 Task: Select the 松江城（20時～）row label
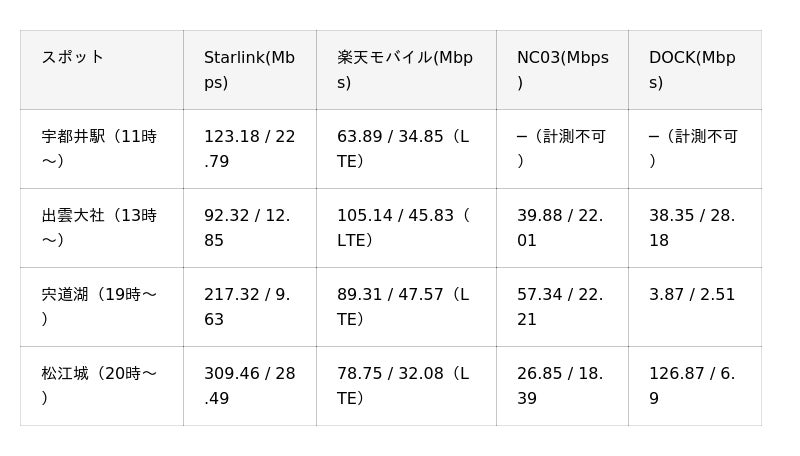102,386
